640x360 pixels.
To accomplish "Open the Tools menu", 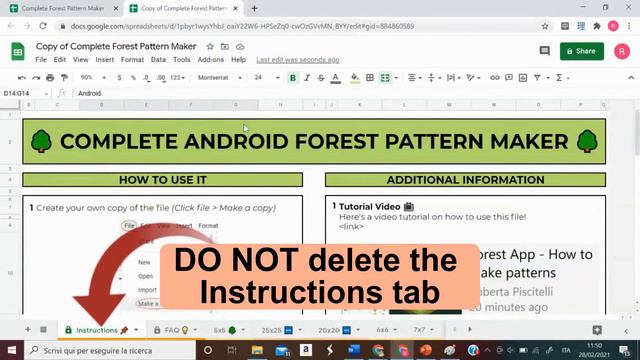I will tap(182, 60).
